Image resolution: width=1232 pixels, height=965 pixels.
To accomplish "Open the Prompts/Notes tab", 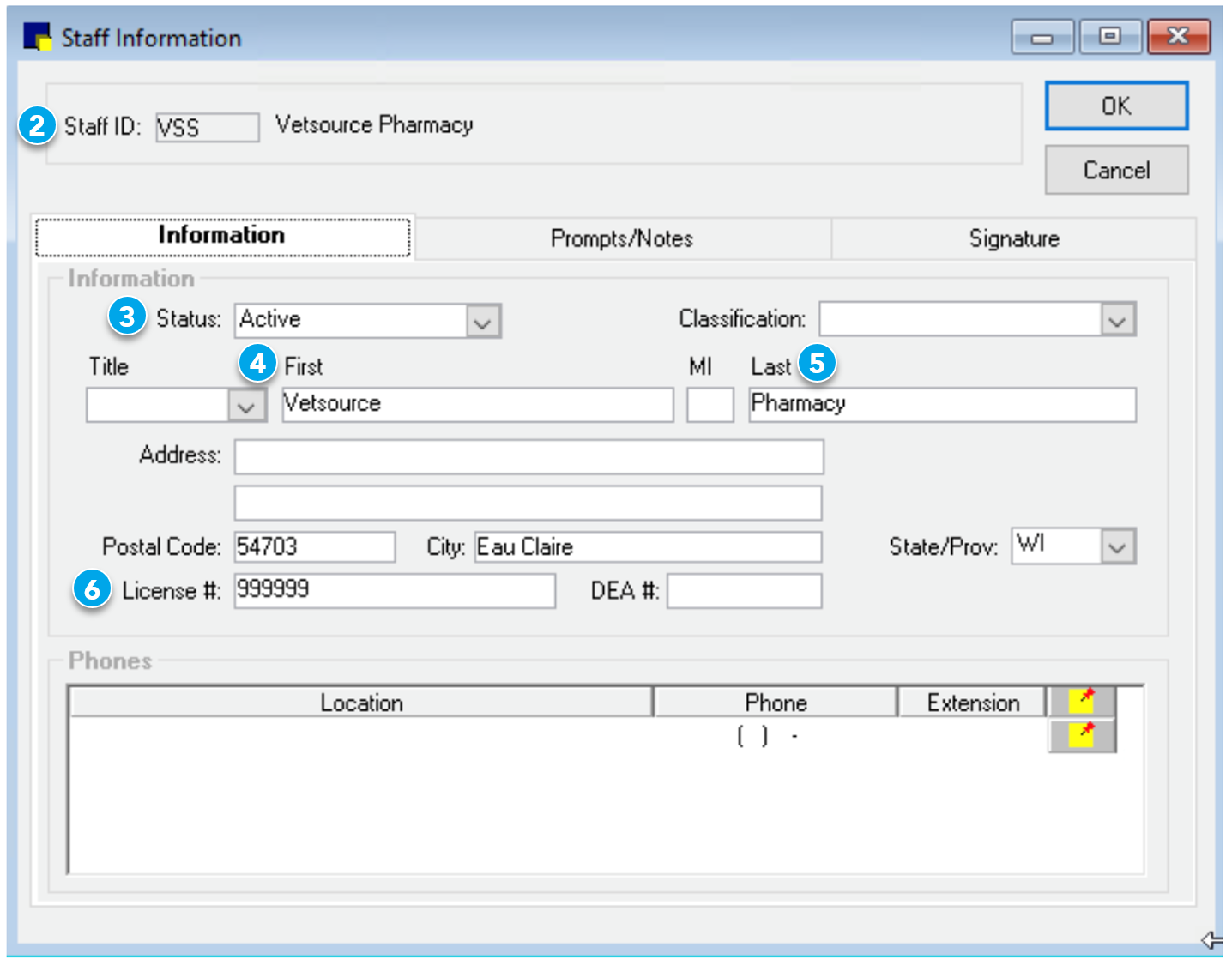I will (622, 238).
